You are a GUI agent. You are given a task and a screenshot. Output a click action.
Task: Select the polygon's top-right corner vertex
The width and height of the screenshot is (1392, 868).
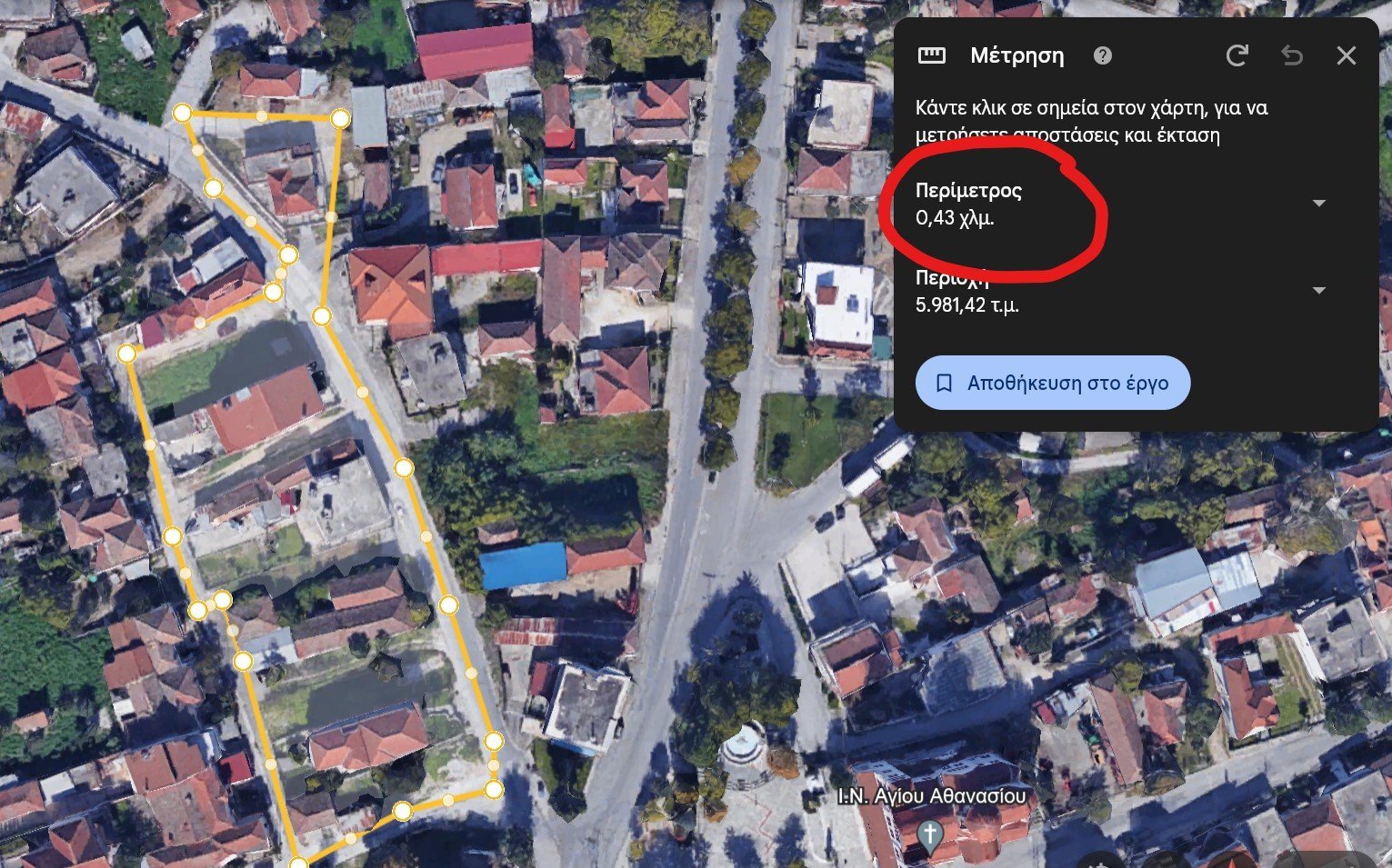point(340,118)
